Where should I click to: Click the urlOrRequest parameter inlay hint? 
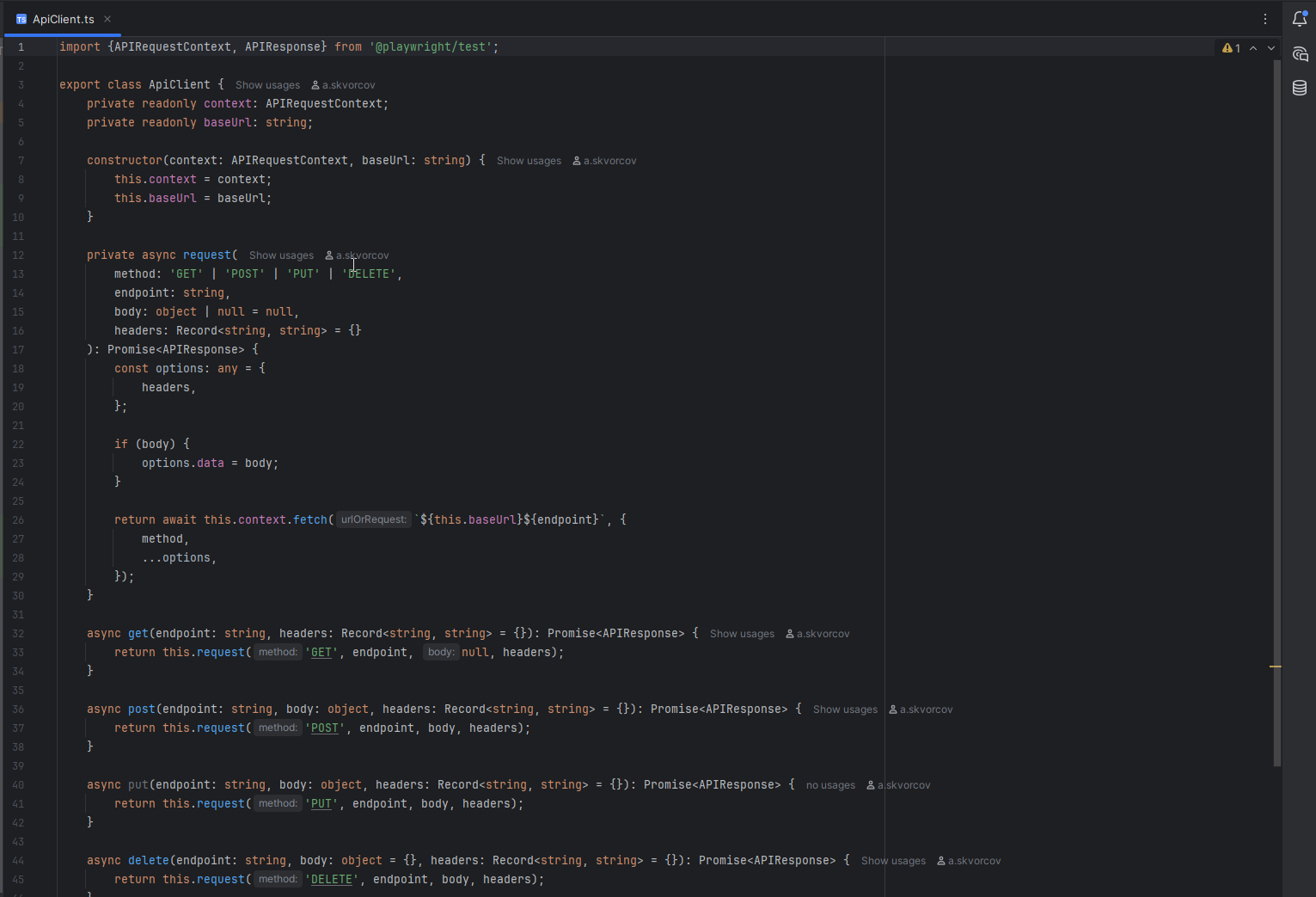pyautogui.click(x=374, y=519)
